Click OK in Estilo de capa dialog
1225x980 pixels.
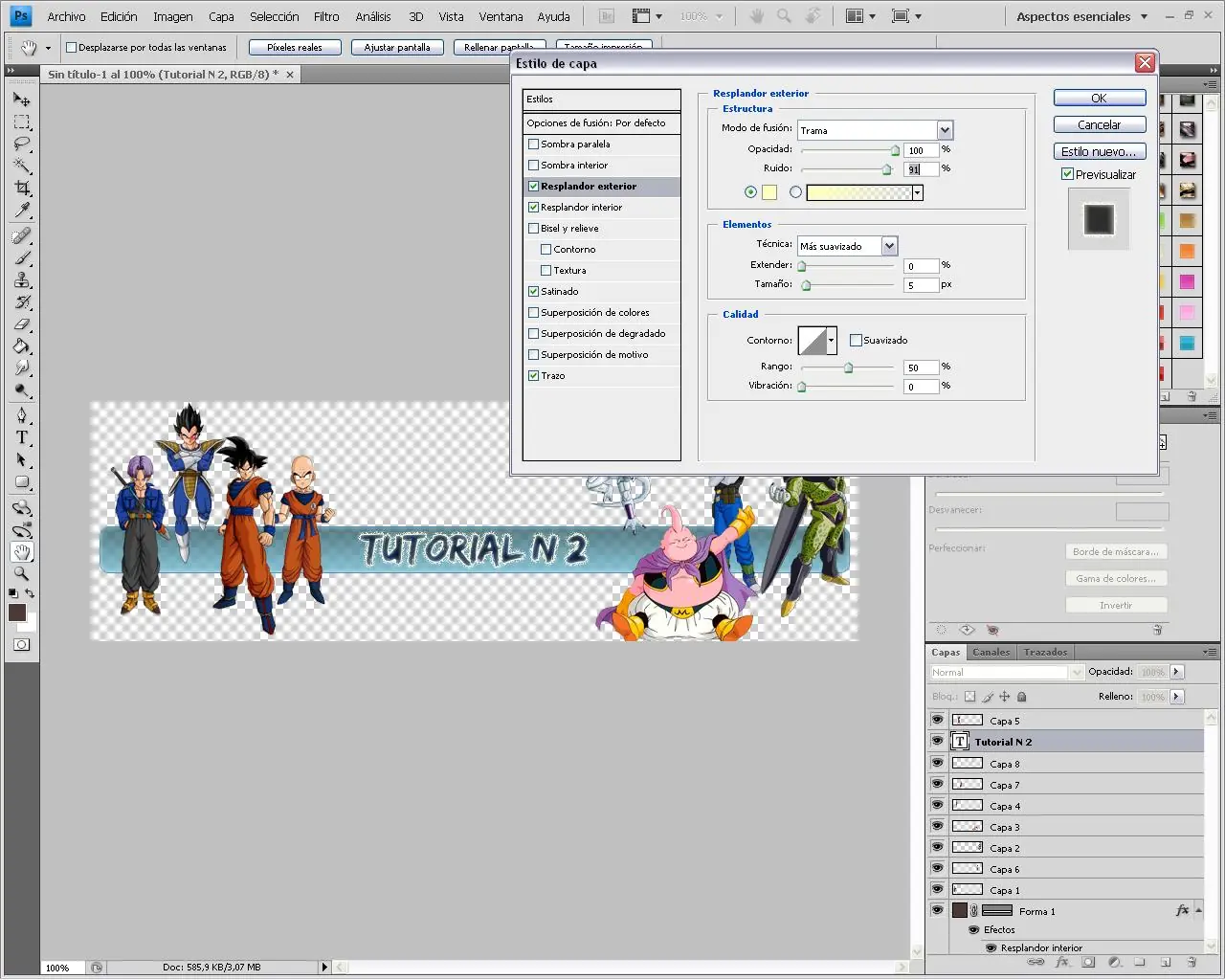click(x=1100, y=99)
